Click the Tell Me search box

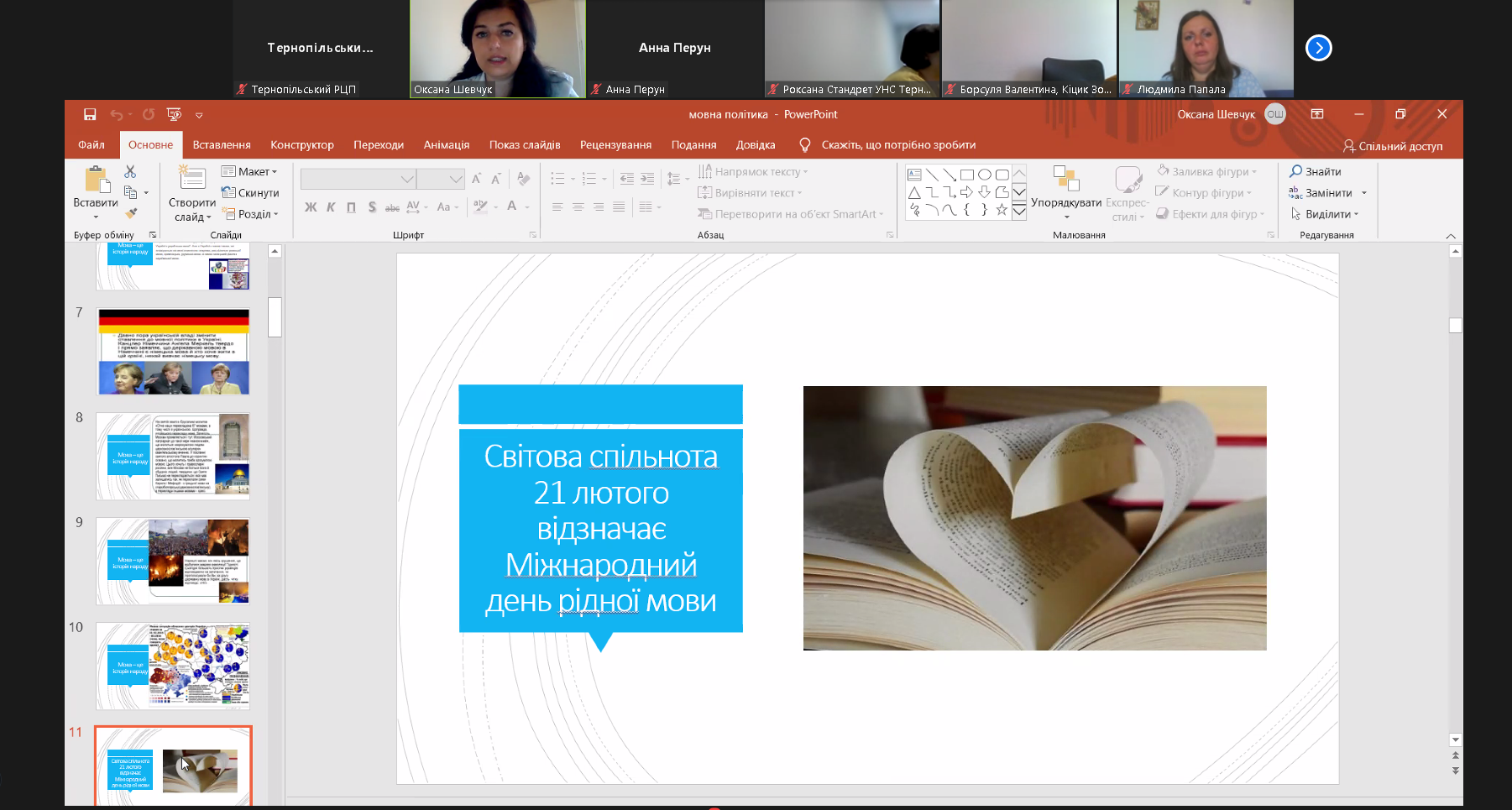tap(898, 144)
